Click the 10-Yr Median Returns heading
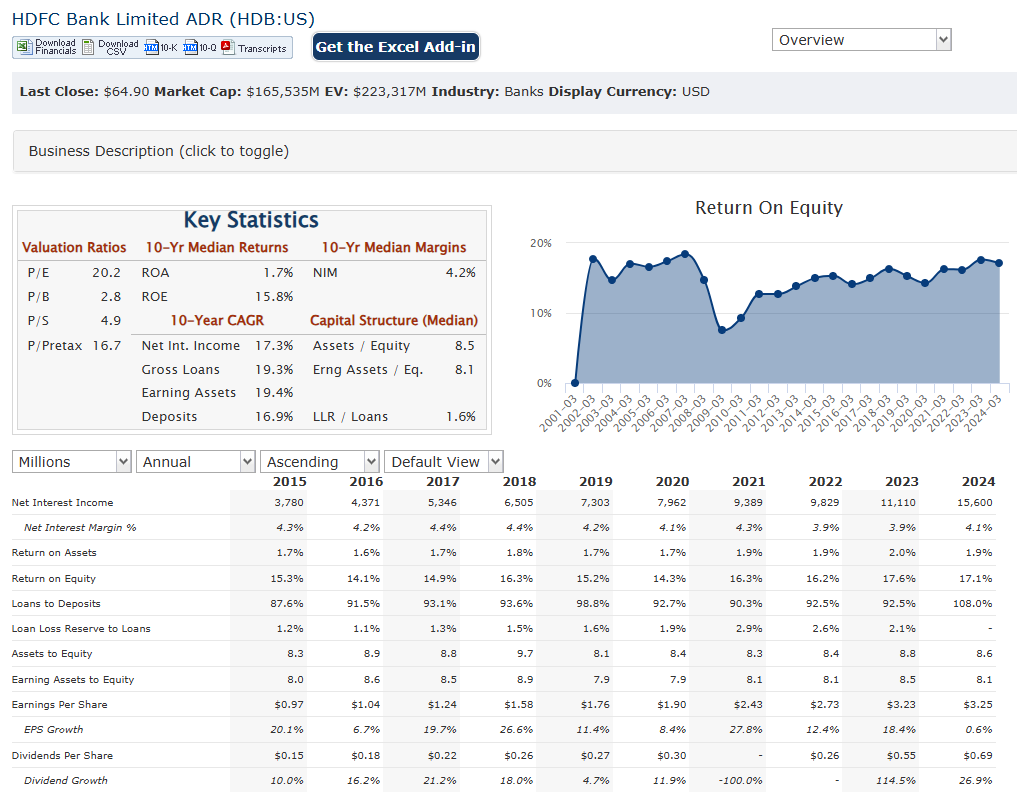This screenshot has height=804, width=1017. 217,248
